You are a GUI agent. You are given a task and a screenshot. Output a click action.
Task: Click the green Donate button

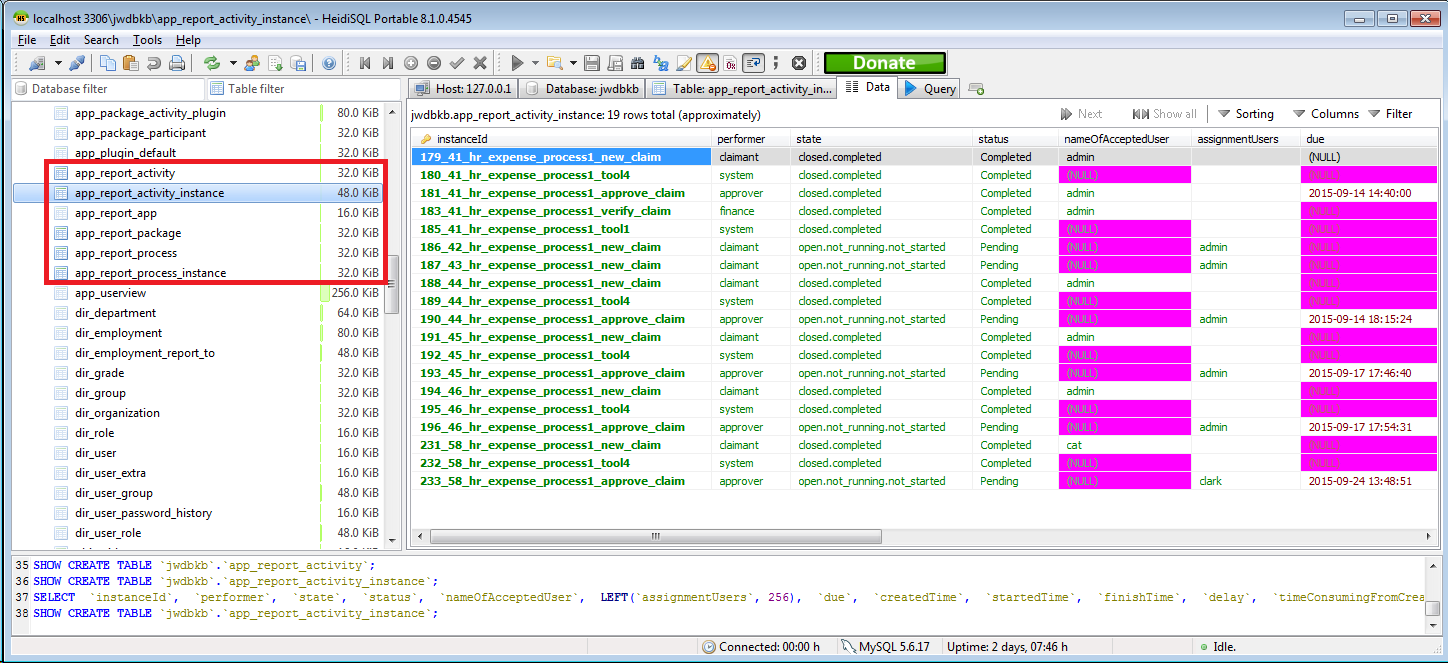click(884, 63)
